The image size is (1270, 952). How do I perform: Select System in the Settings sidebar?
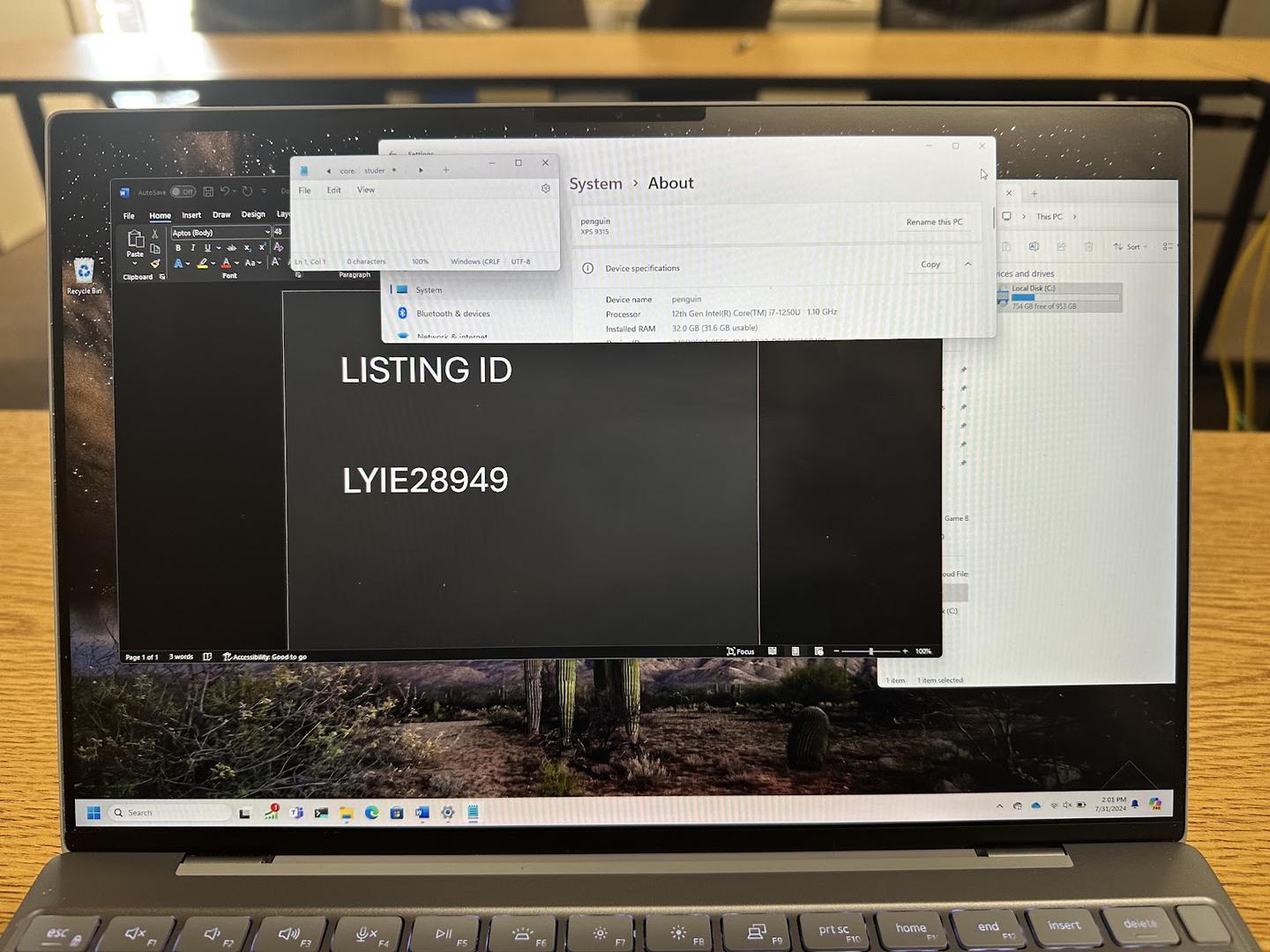(x=476, y=290)
